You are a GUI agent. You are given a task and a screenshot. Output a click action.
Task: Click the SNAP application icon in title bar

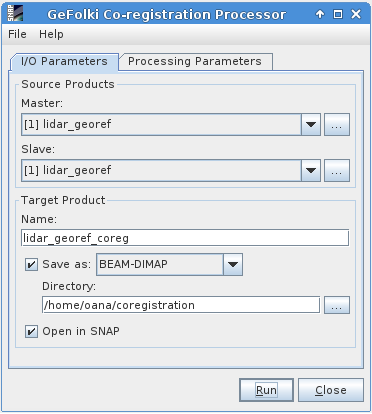[15, 14]
